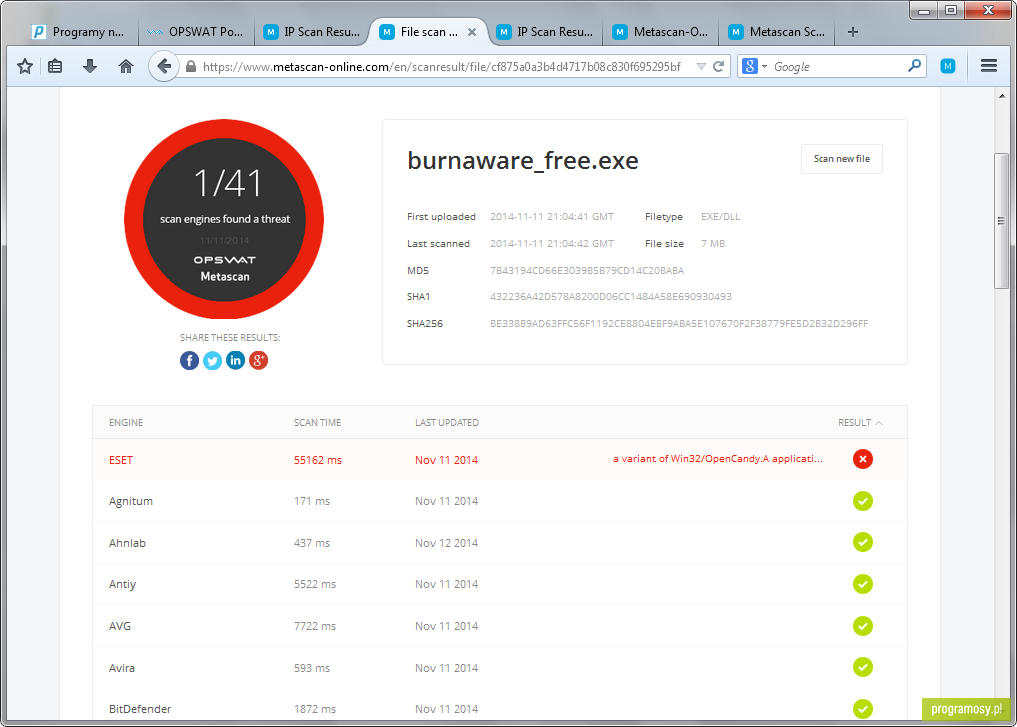Open a new tab with plus button

click(853, 32)
